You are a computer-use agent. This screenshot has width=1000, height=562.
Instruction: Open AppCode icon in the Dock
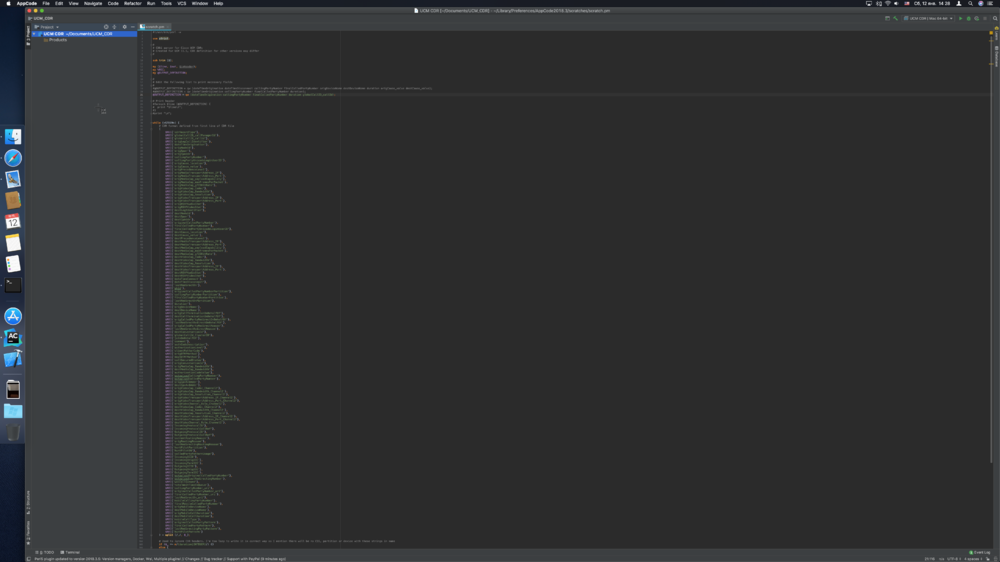13,337
